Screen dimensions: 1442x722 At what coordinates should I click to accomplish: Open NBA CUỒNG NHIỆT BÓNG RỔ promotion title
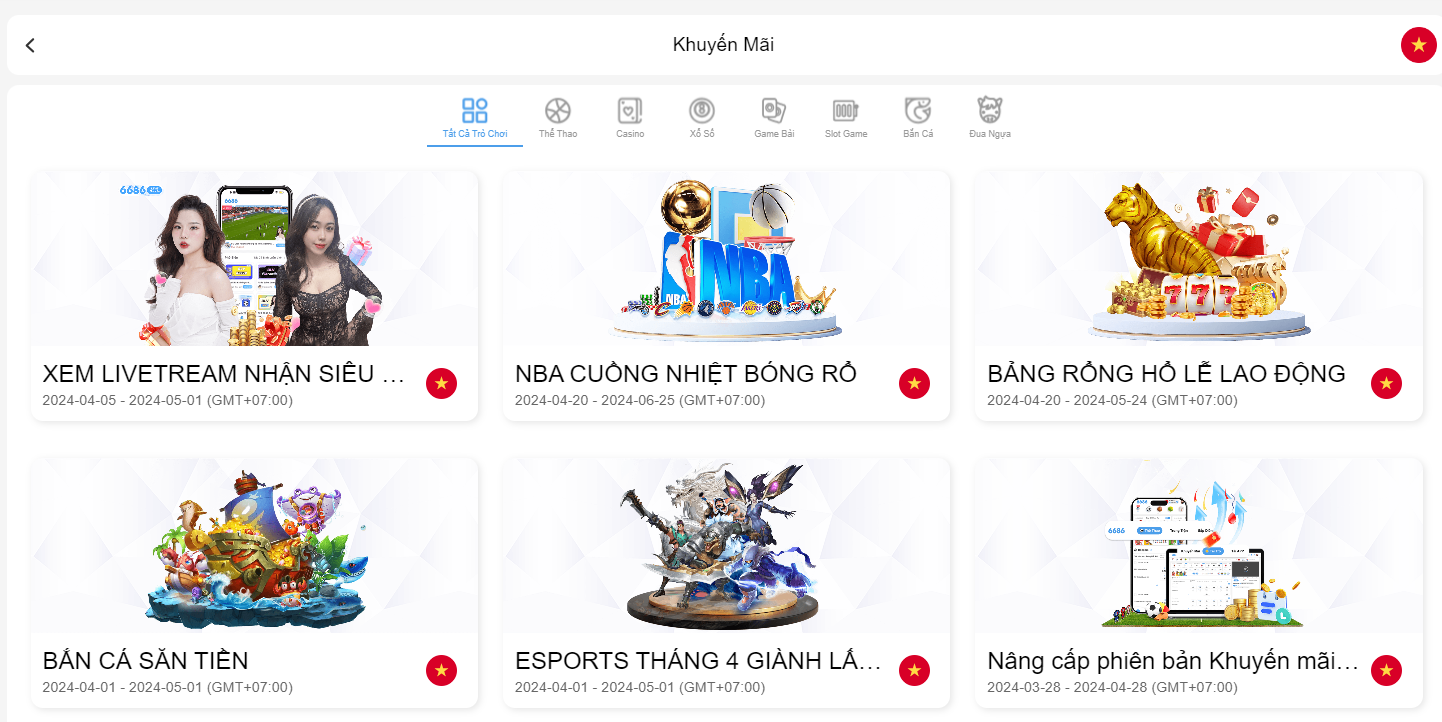(x=686, y=374)
